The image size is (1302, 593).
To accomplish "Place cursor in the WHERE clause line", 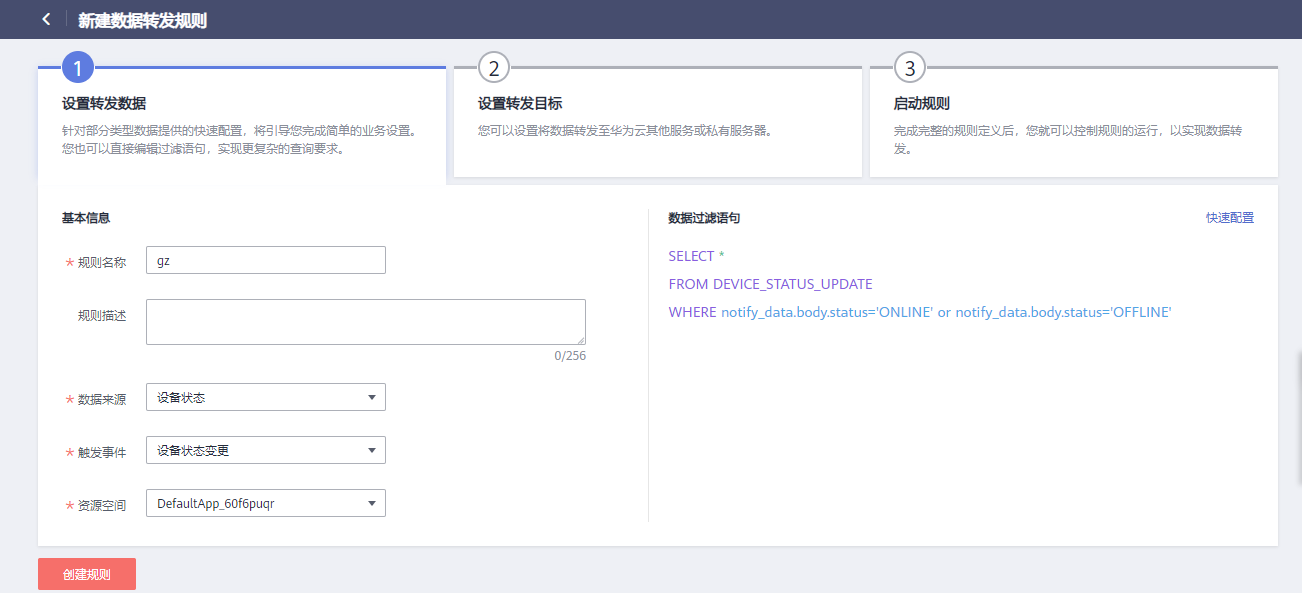I will pyautogui.click(x=919, y=312).
